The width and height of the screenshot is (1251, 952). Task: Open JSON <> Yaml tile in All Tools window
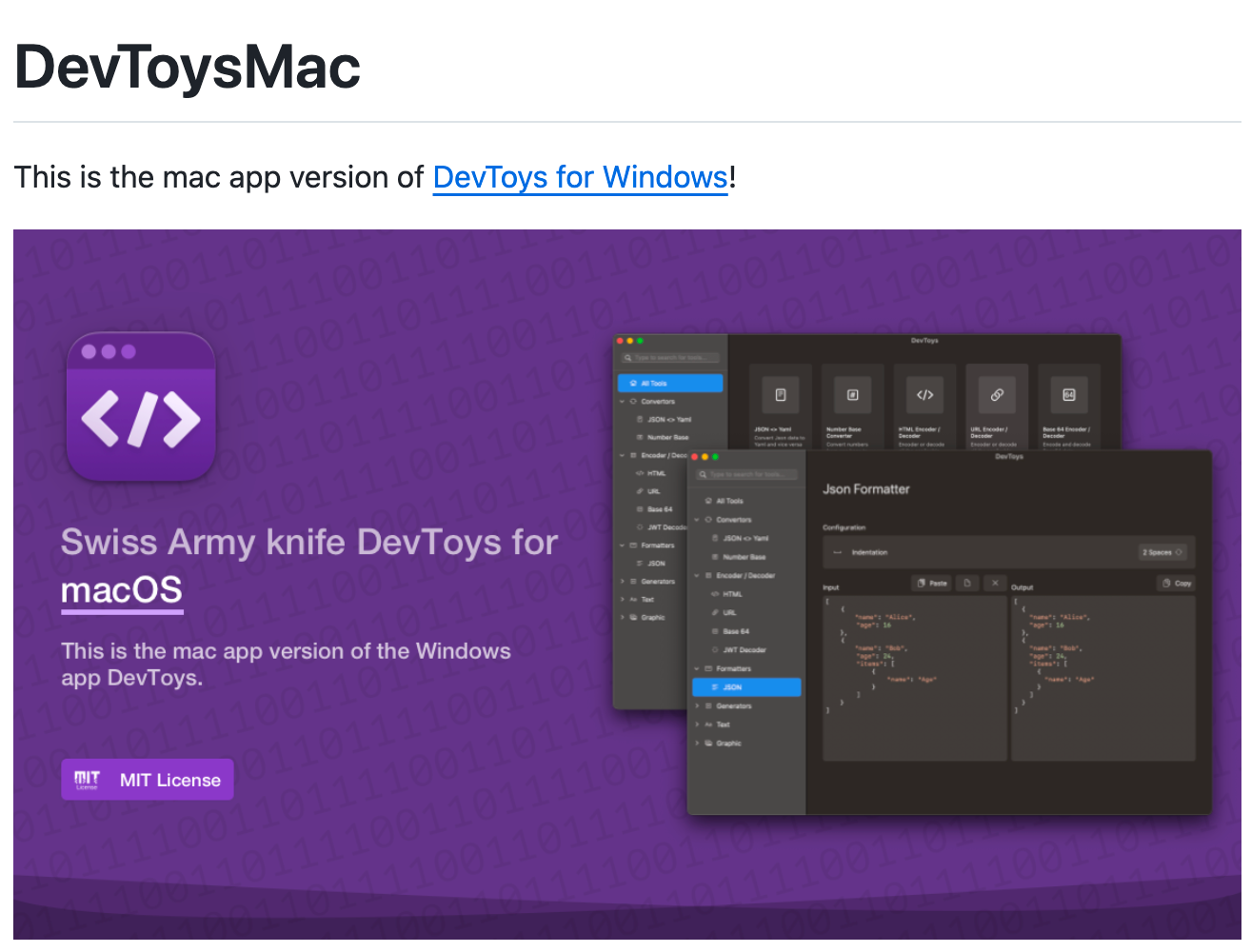click(780, 407)
